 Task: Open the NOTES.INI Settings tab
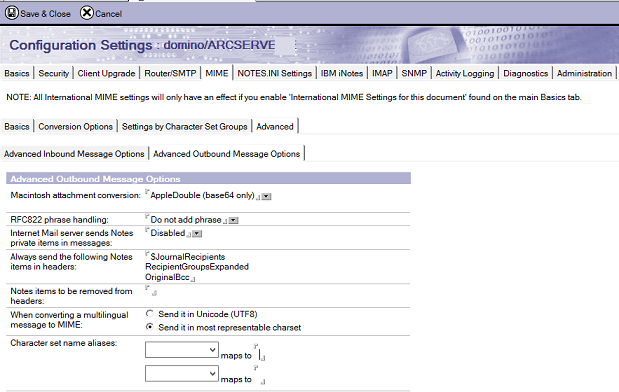pyautogui.click(x=274, y=73)
